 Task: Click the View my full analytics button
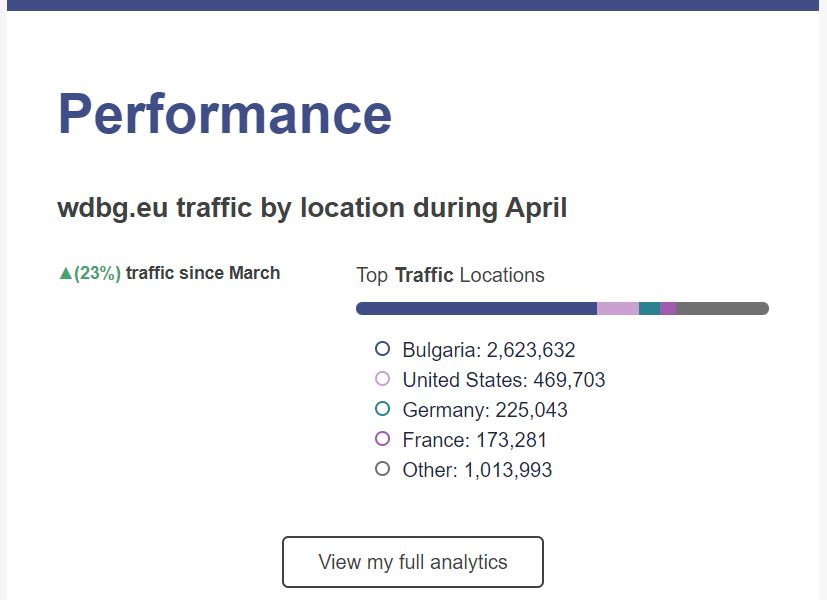(x=412, y=562)
